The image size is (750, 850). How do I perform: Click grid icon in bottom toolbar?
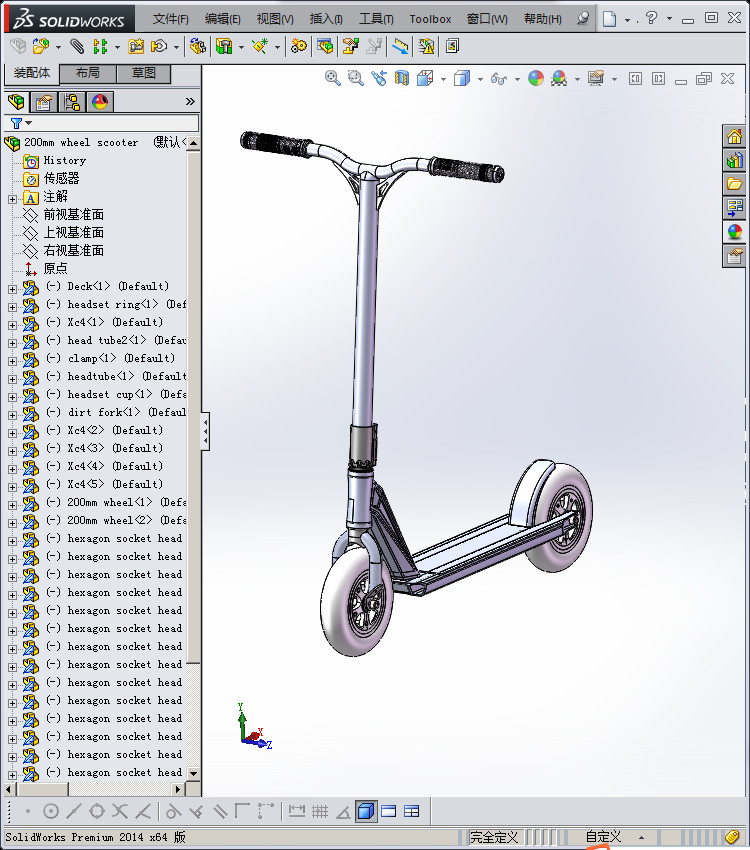coord(320,812)
